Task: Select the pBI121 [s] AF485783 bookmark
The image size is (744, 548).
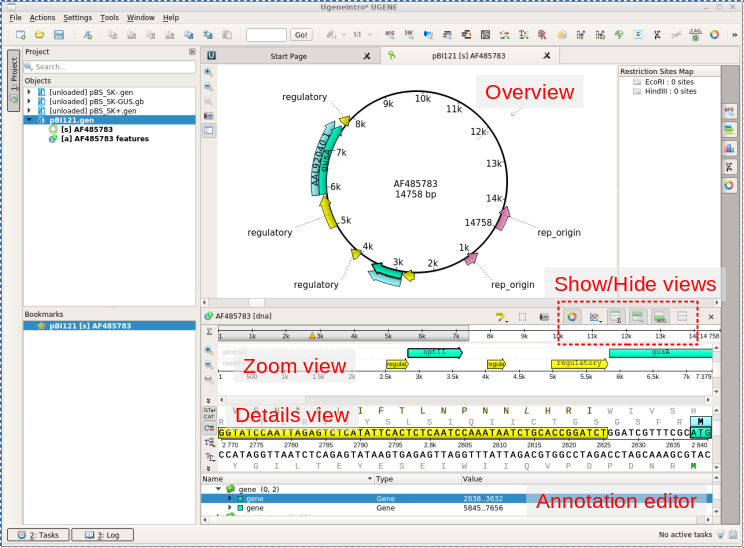Action: click(x=110, y=325)
